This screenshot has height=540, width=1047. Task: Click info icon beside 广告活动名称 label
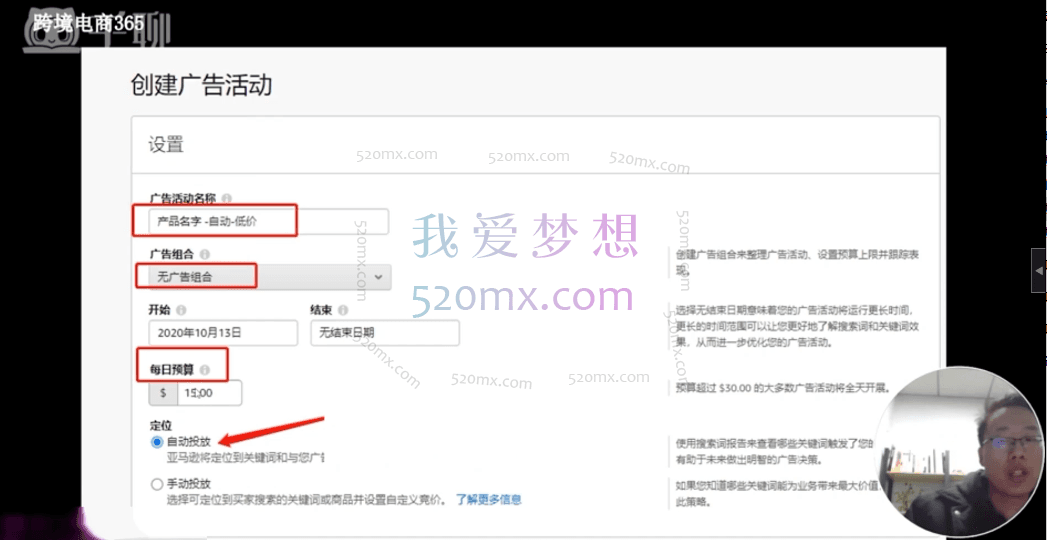[227, 198]
